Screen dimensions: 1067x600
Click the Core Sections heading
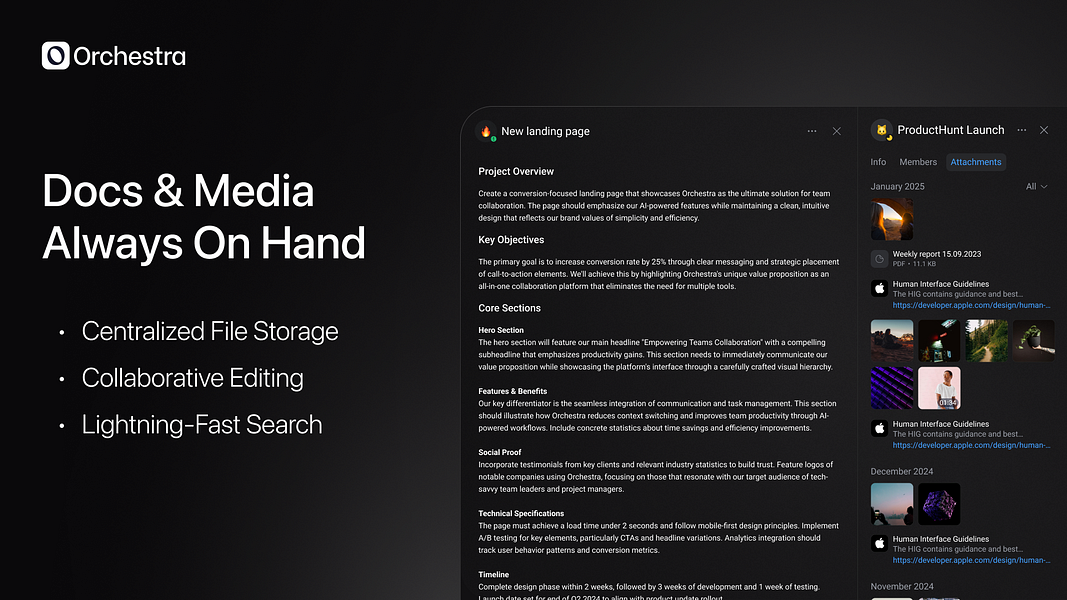coord(509,308)
